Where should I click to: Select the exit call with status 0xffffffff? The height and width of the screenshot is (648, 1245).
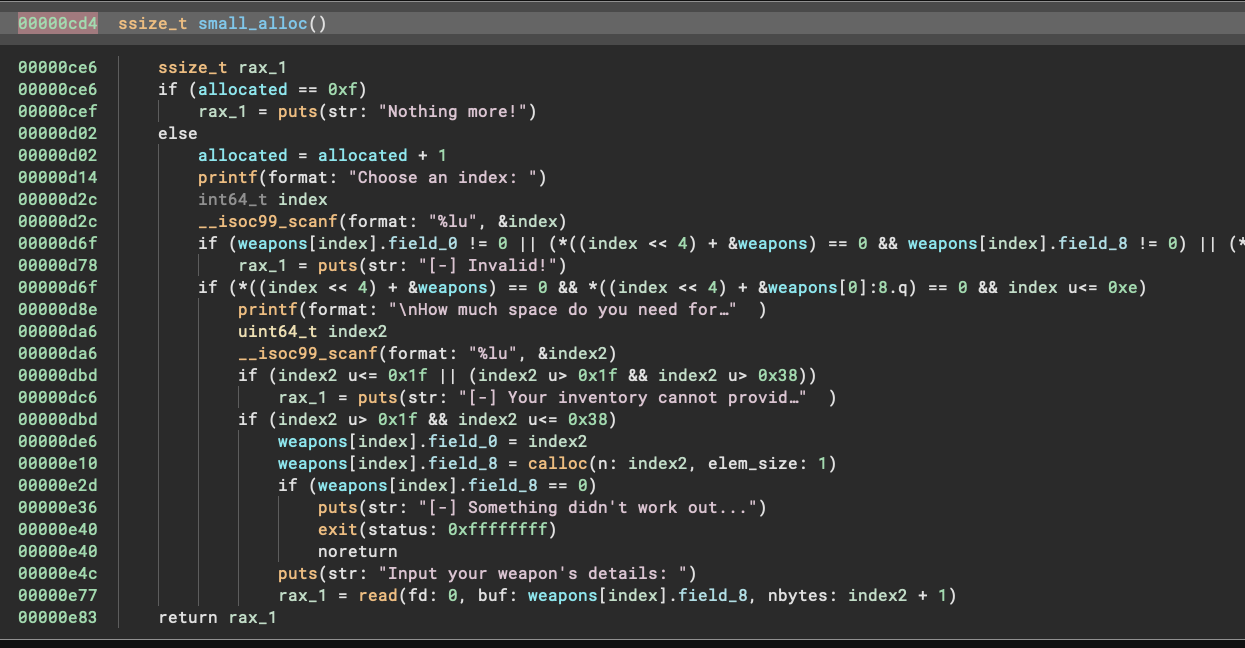[x=337, y=529]
